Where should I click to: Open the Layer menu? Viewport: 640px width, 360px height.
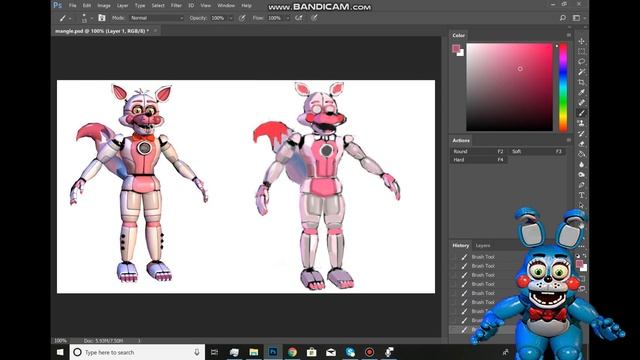tap(122, 6)
